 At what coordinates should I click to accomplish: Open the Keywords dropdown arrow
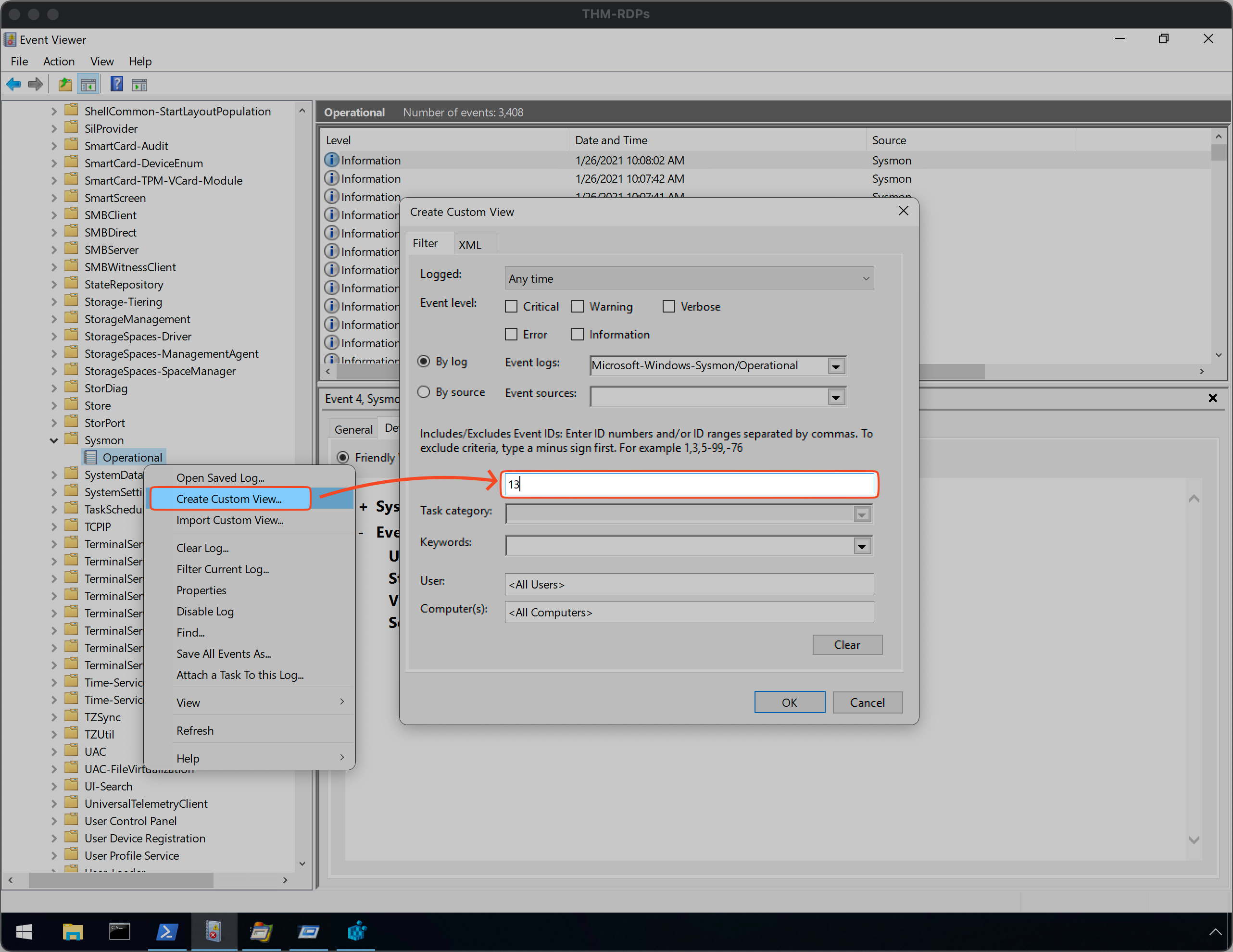(x=862, y=546)
